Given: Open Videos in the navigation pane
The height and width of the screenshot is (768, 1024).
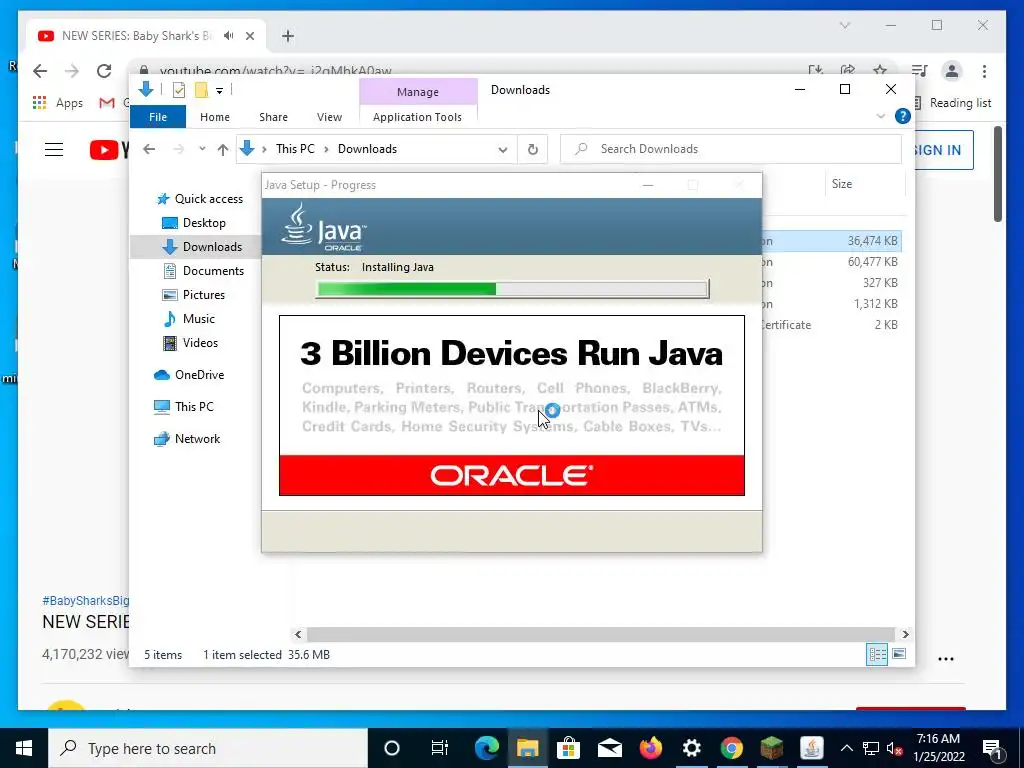Looking at the screenshot, I should click(x=190, y=343).
